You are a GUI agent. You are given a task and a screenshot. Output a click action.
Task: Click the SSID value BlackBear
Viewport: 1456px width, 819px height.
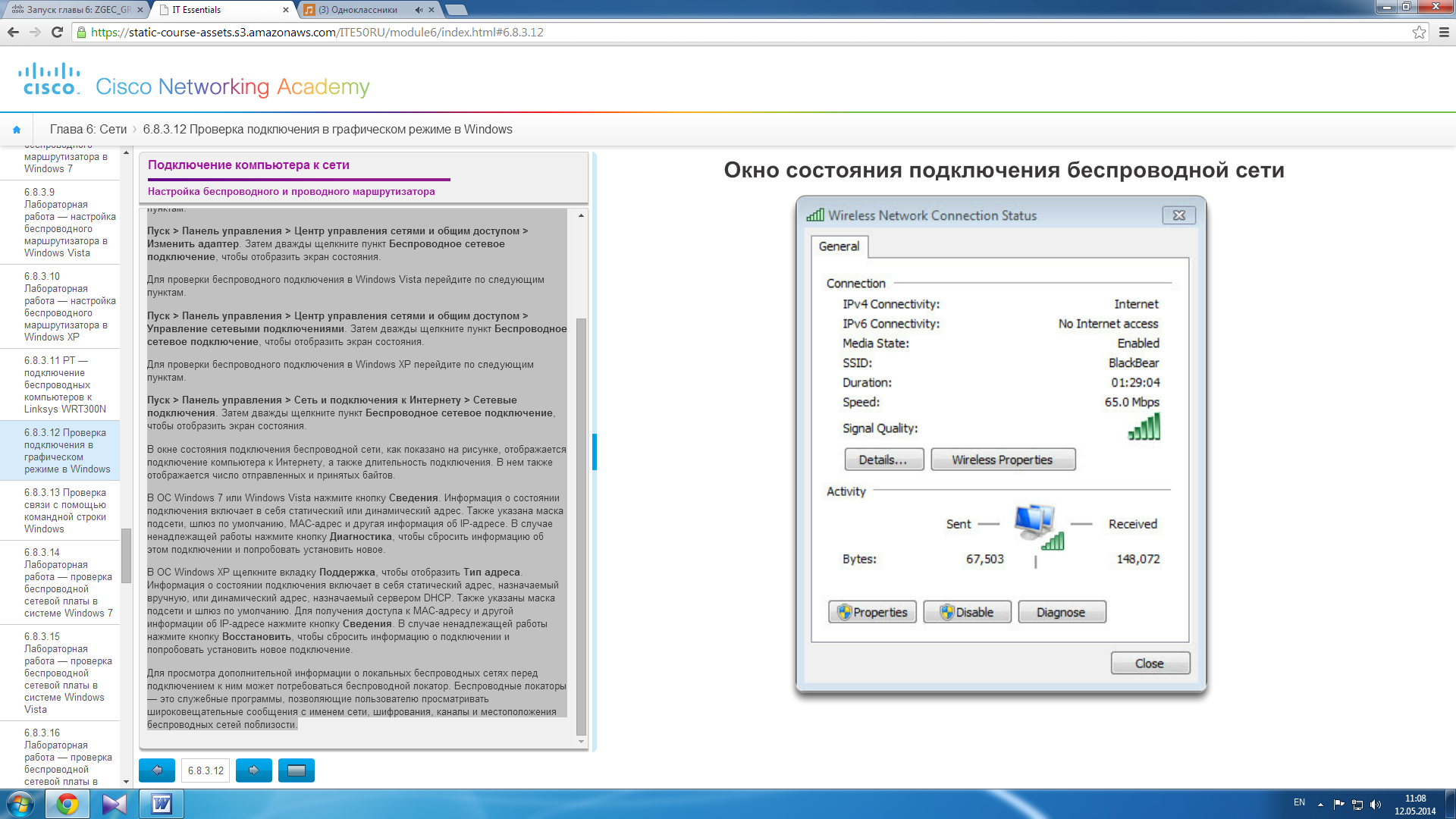pos(1134,363)
